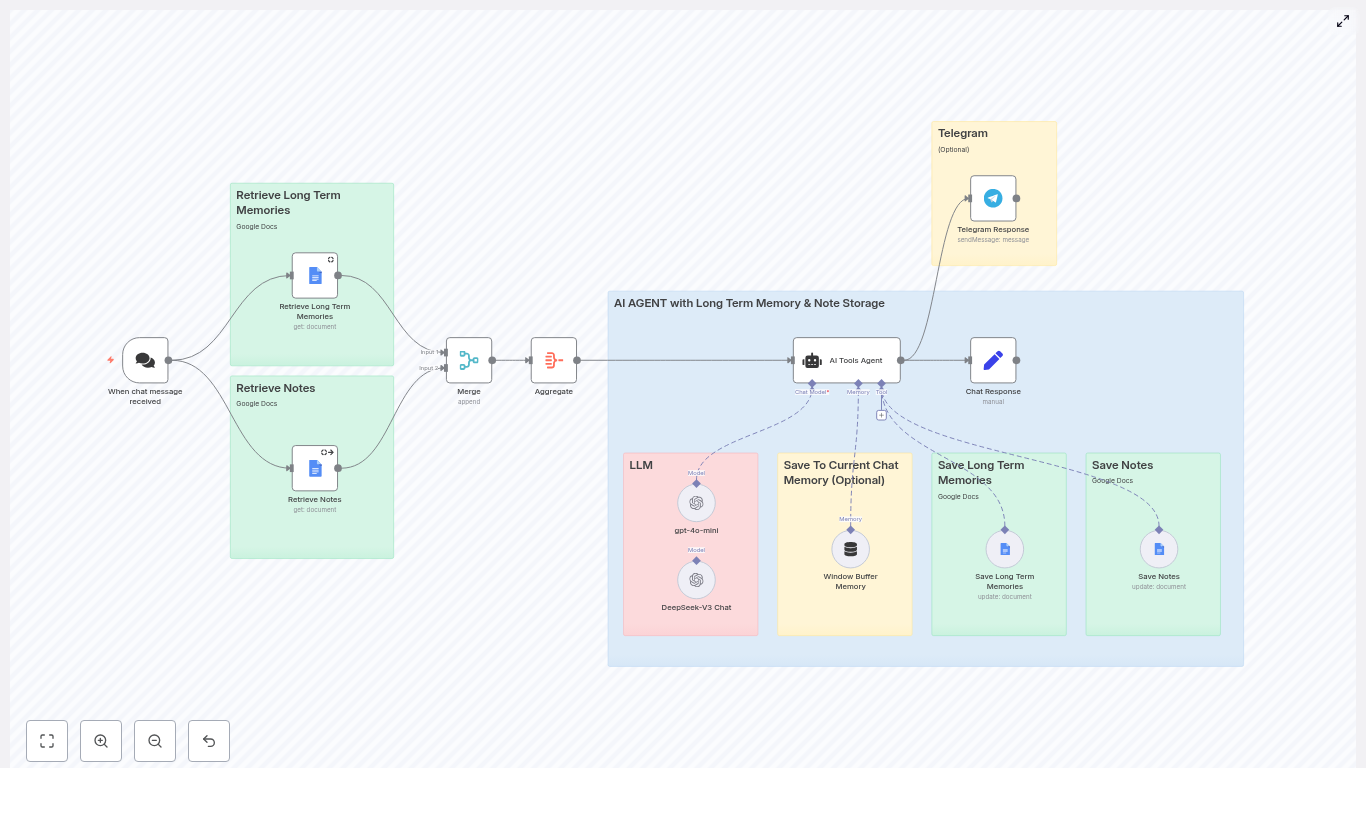Open the Save Notes update document node

click(1158, 548)
